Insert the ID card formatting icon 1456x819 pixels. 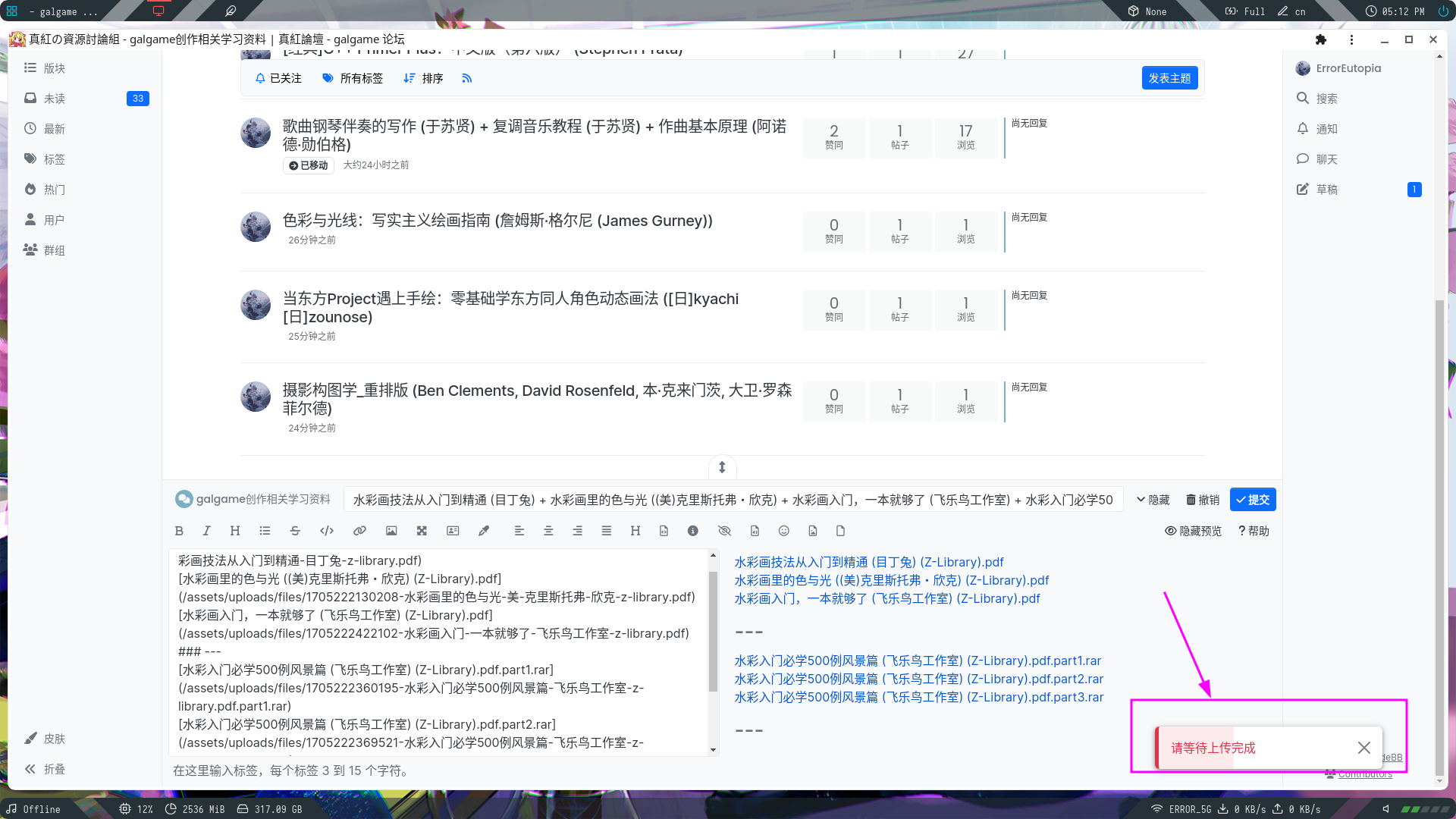pyautogui.click(x=453, y=531)
